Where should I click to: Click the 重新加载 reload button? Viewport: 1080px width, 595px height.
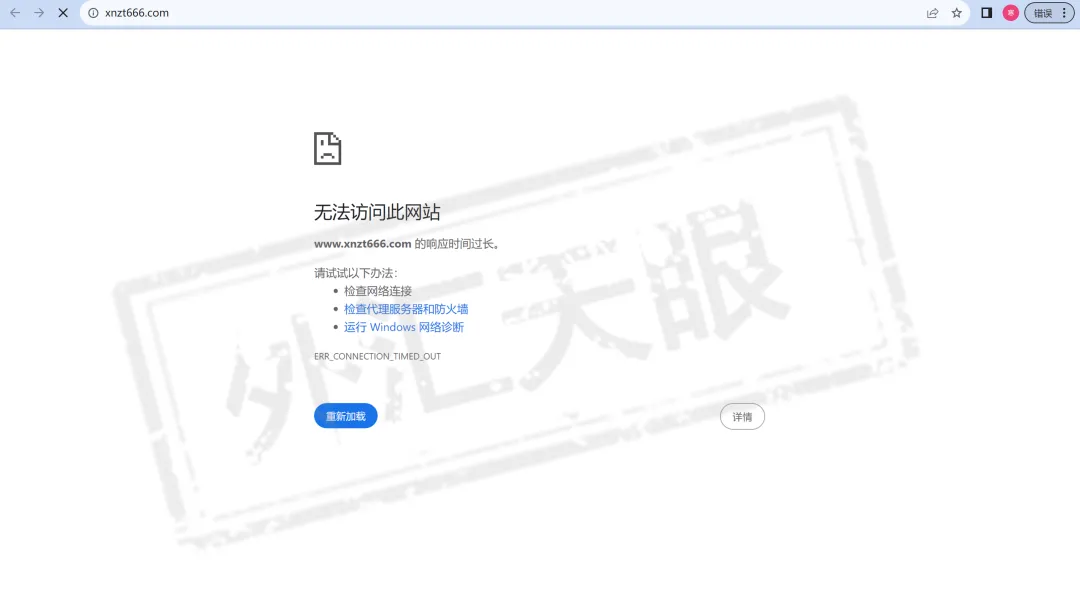346,416
